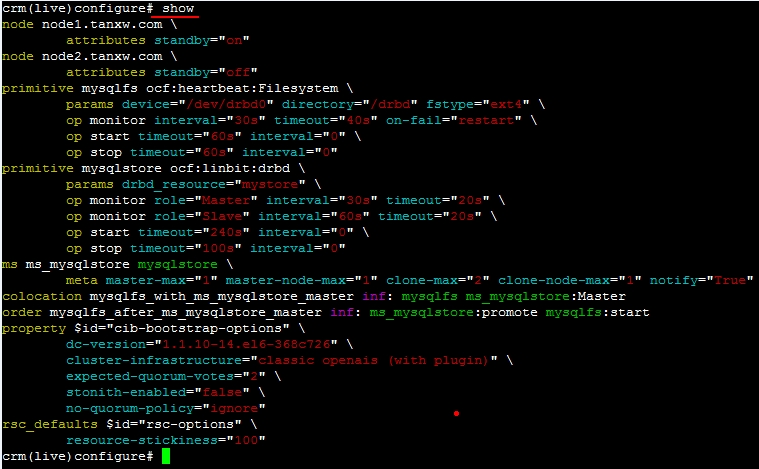
Task: Click the clone-max="2" meta attribute
Action: coord(438,280)
